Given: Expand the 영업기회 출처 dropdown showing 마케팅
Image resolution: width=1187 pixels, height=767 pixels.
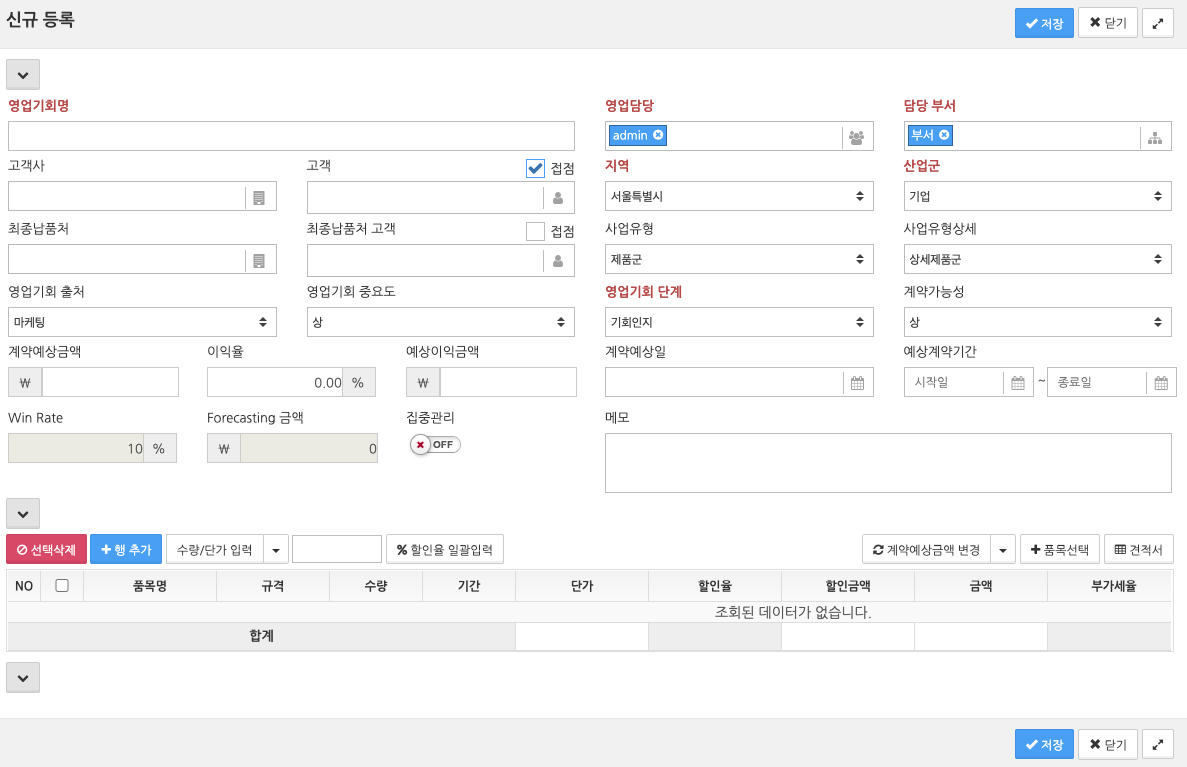Looking at the screenshot, I should coord(141,322).
